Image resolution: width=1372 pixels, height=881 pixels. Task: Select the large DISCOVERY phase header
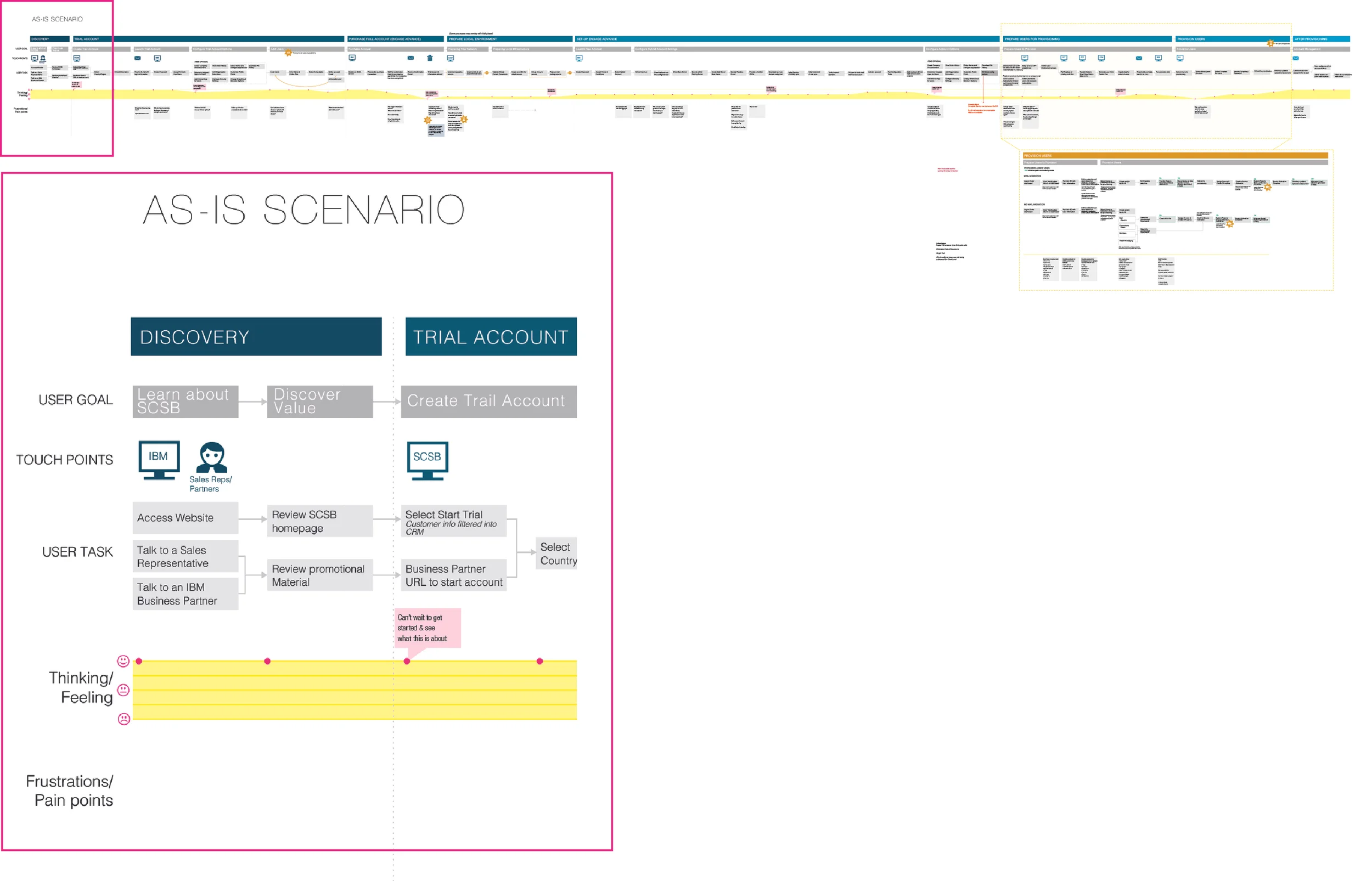click(256, 336)
